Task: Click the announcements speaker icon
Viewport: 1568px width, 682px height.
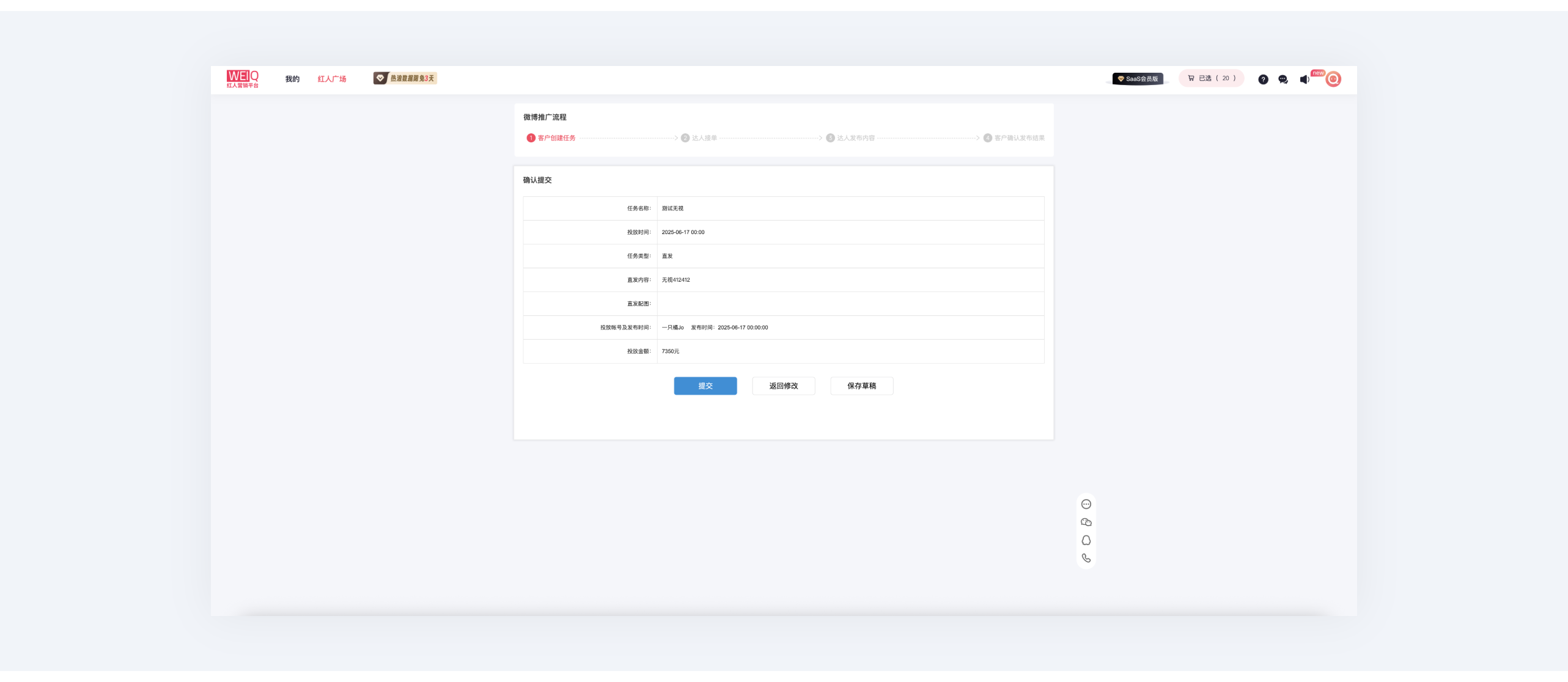Action: pyautogui.click(x=1304, y=79)
